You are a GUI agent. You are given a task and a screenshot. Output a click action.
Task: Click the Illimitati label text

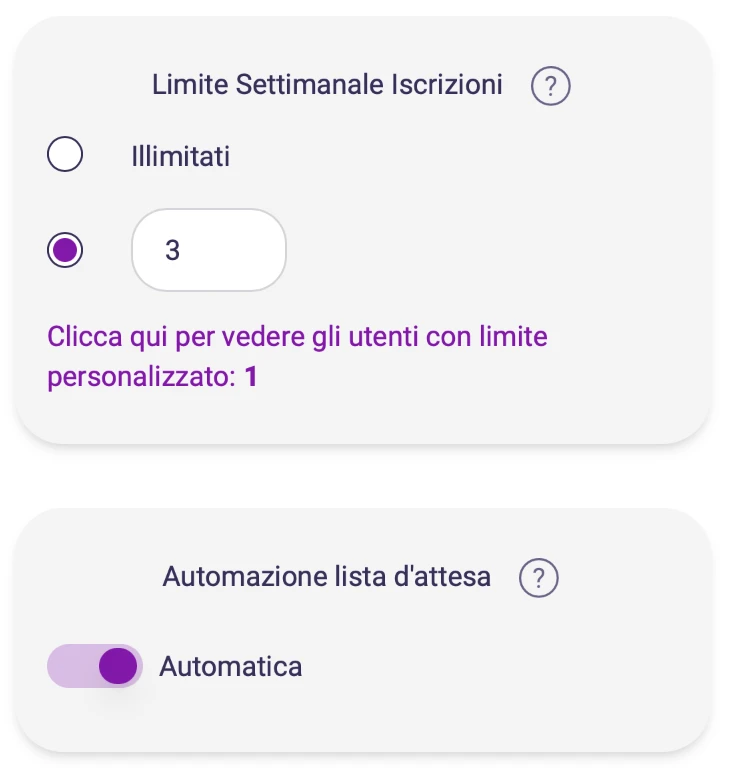[181, 157]
